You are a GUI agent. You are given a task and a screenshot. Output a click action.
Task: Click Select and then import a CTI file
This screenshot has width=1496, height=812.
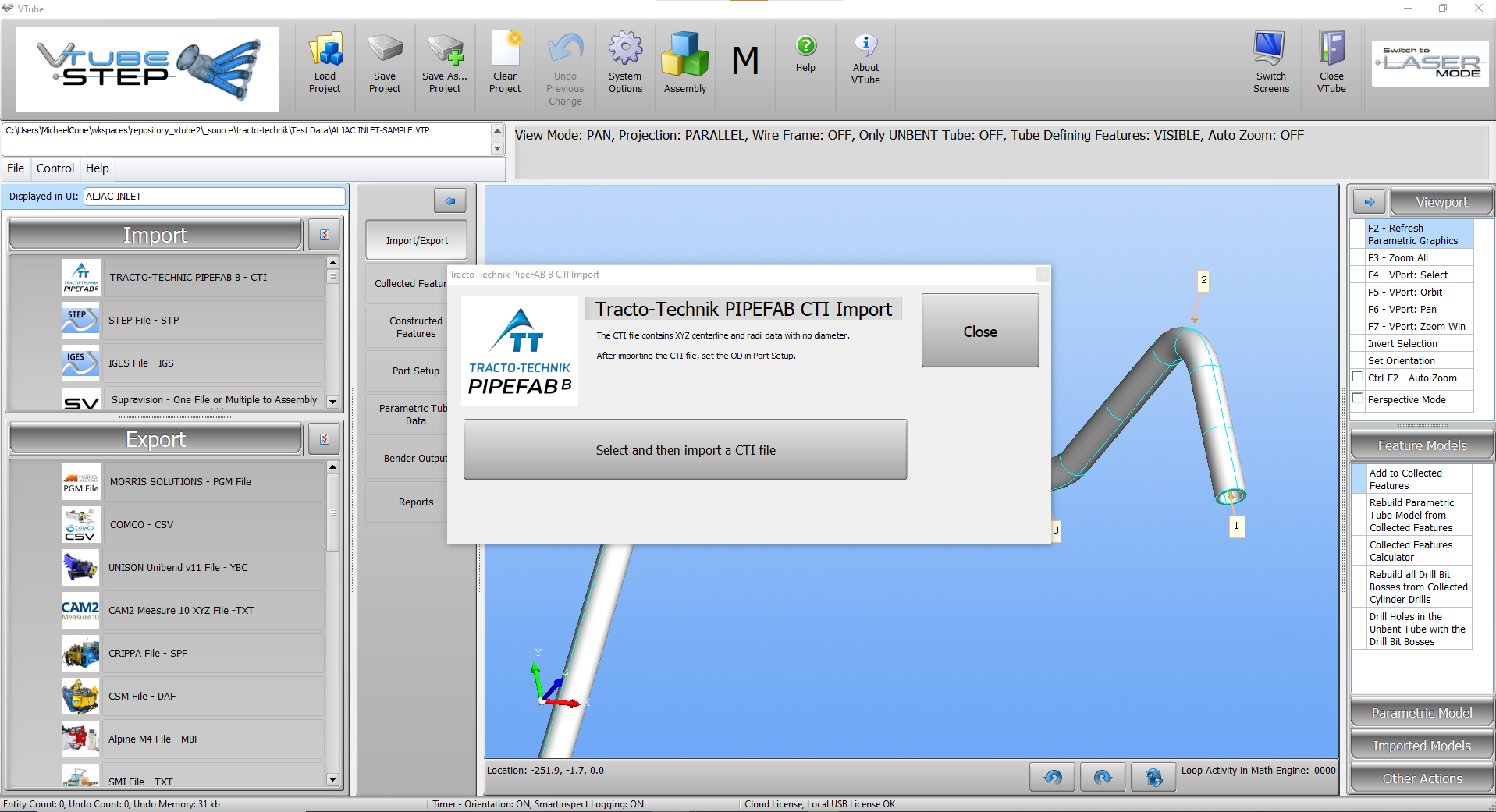coord(685,450)
